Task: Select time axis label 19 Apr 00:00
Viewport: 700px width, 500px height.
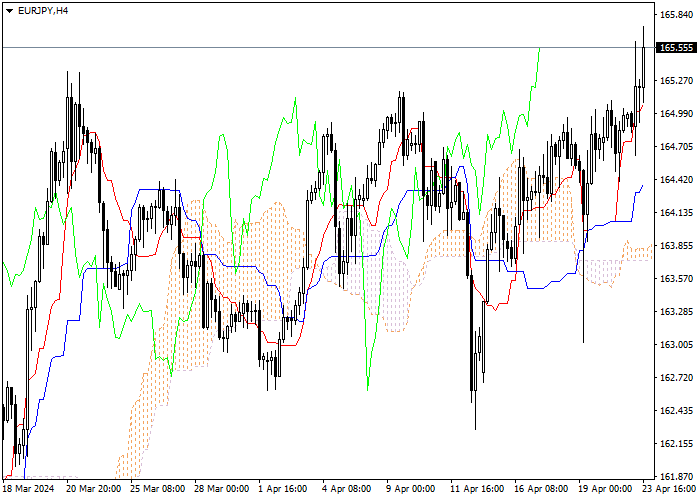Action: 605,489
